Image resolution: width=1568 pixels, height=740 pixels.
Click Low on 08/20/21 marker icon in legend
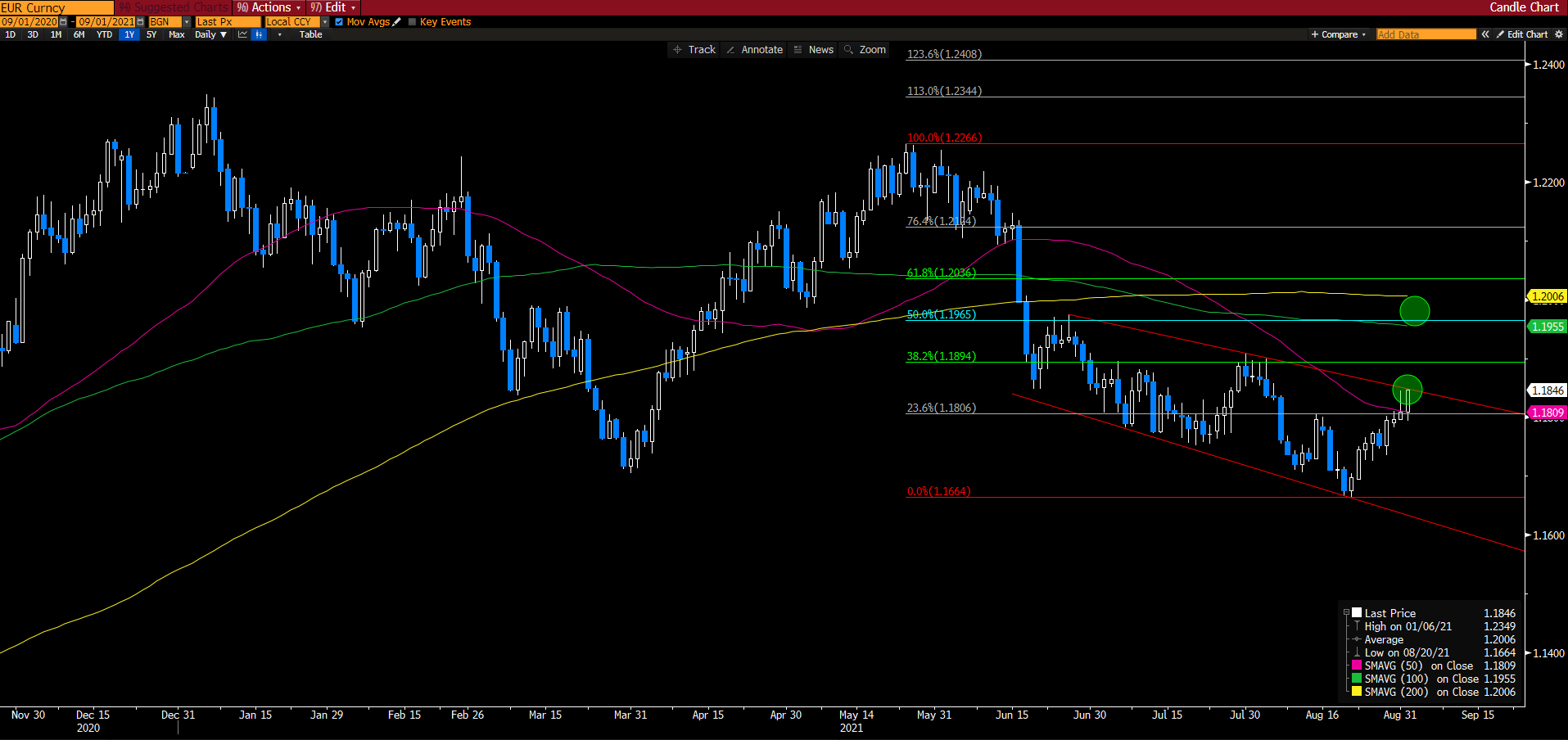(x=1357, y=652)
